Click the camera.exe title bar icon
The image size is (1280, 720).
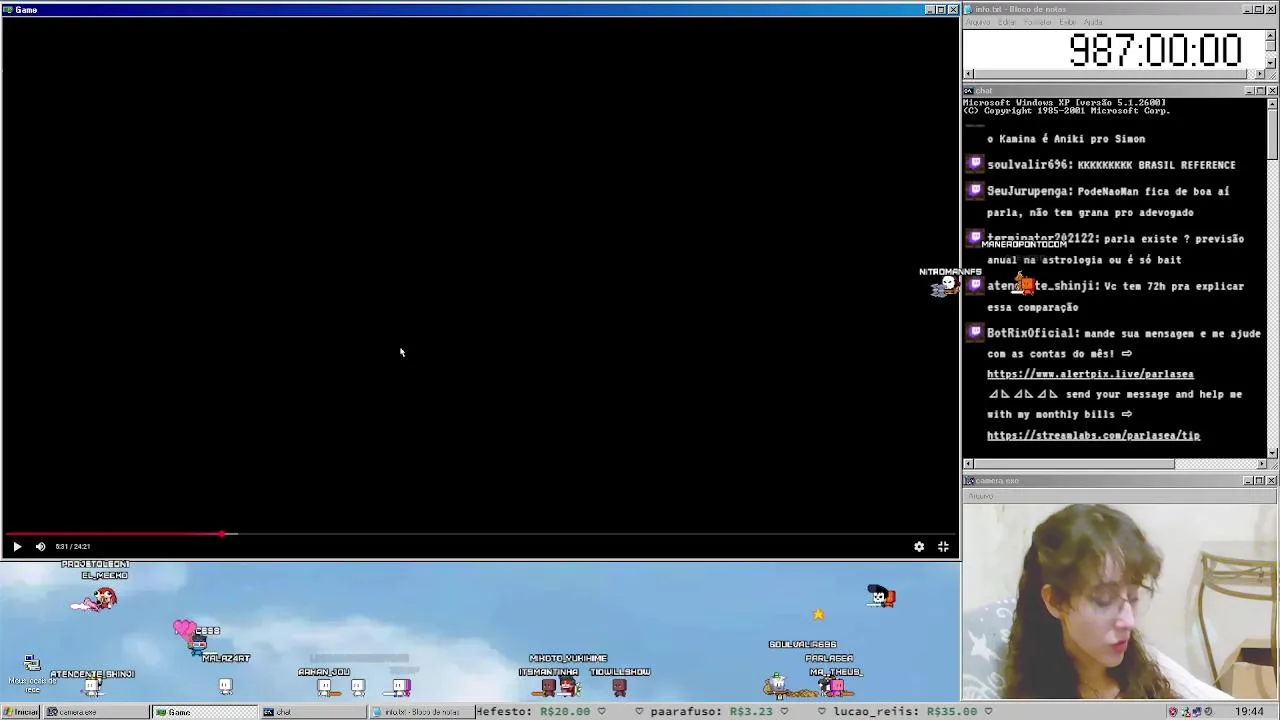click(x=969, y=481)
